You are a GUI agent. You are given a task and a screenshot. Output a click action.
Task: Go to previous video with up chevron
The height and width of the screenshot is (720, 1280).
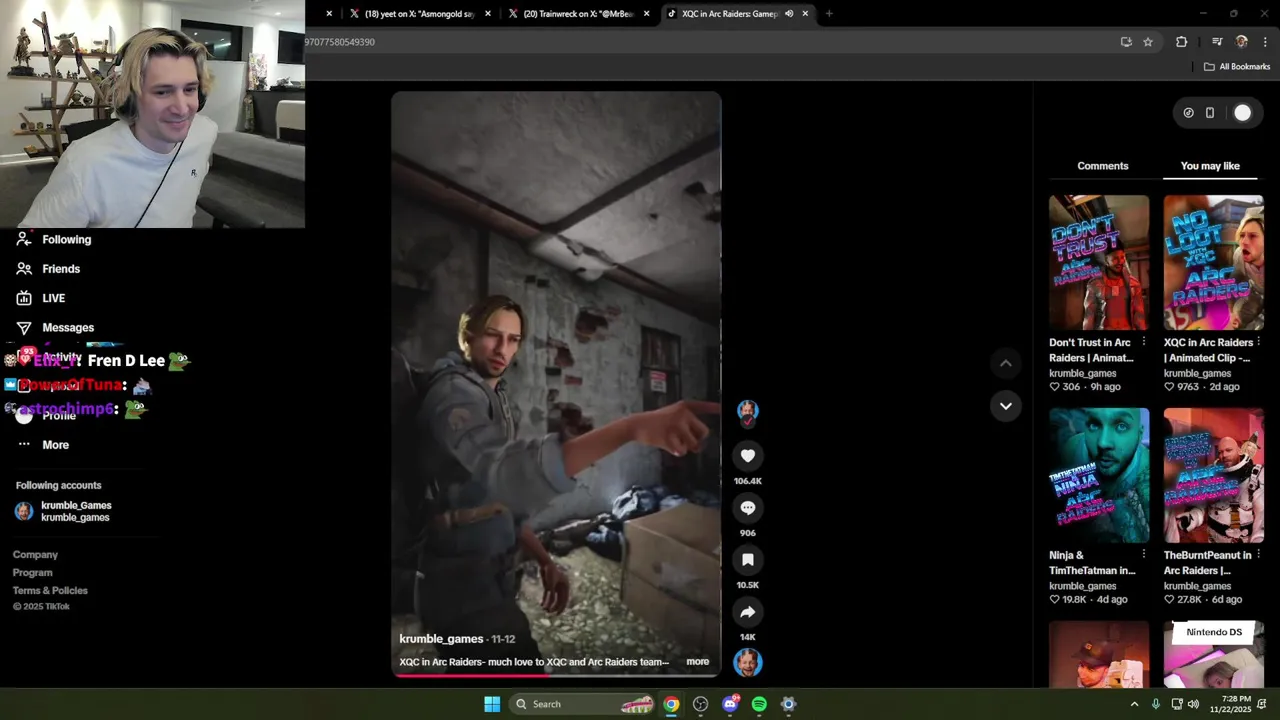point(1006,364)
